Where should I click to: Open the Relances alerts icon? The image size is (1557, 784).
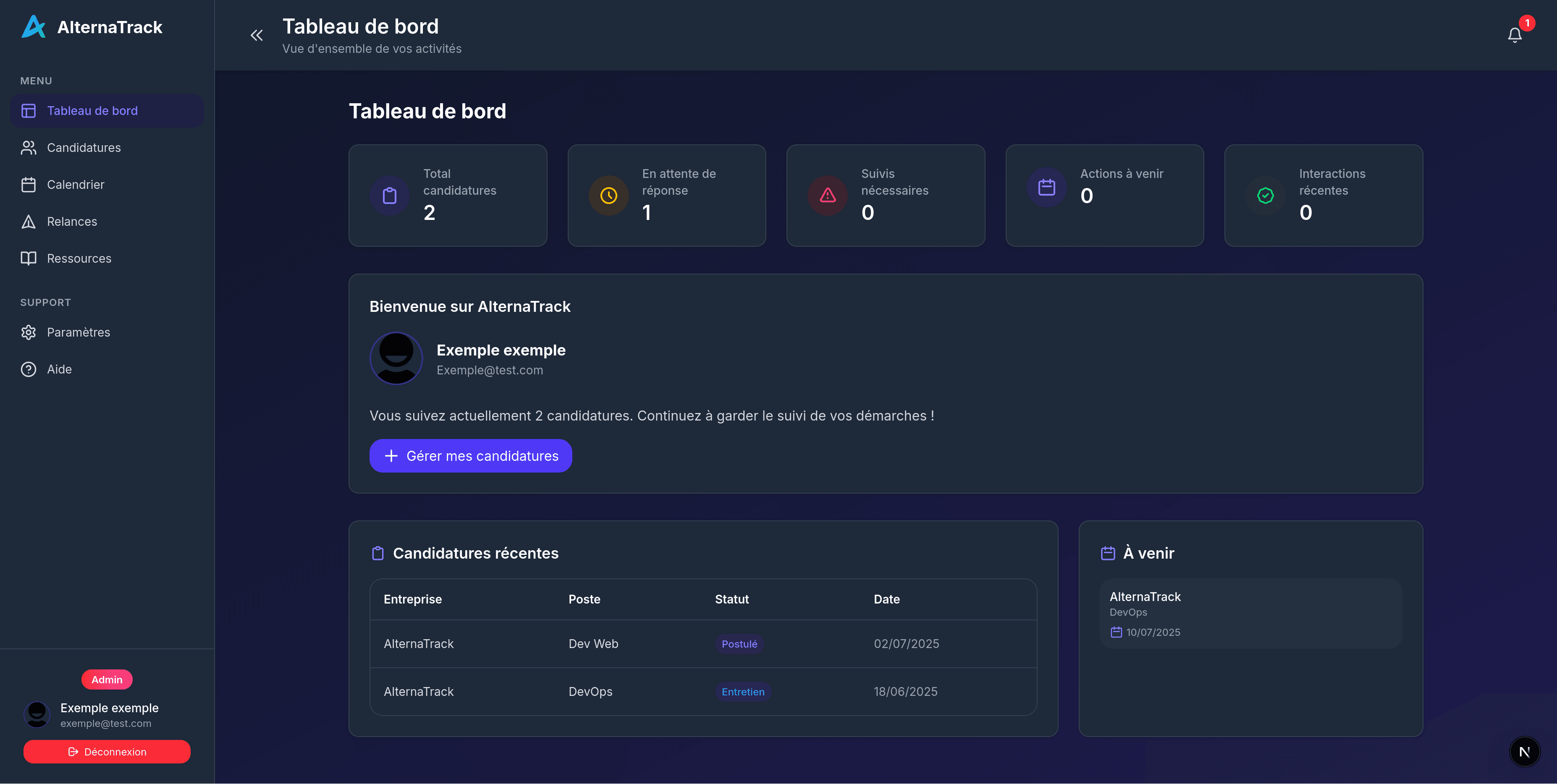tap(29, 222)
